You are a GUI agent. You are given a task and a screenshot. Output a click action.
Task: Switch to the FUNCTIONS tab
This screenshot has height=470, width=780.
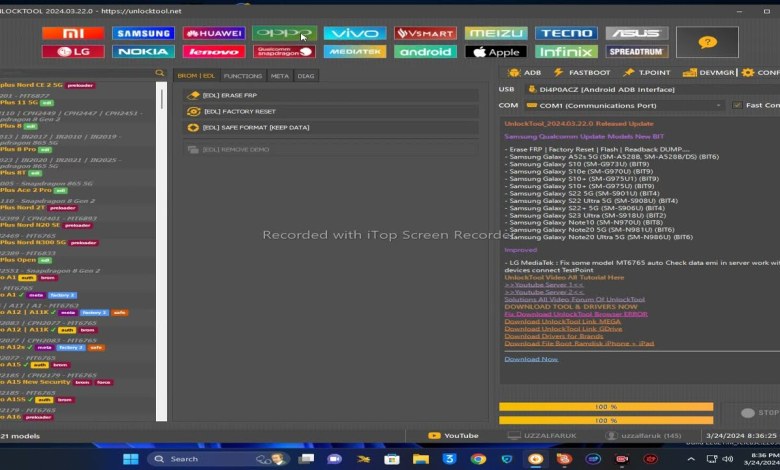click(243, 76)
